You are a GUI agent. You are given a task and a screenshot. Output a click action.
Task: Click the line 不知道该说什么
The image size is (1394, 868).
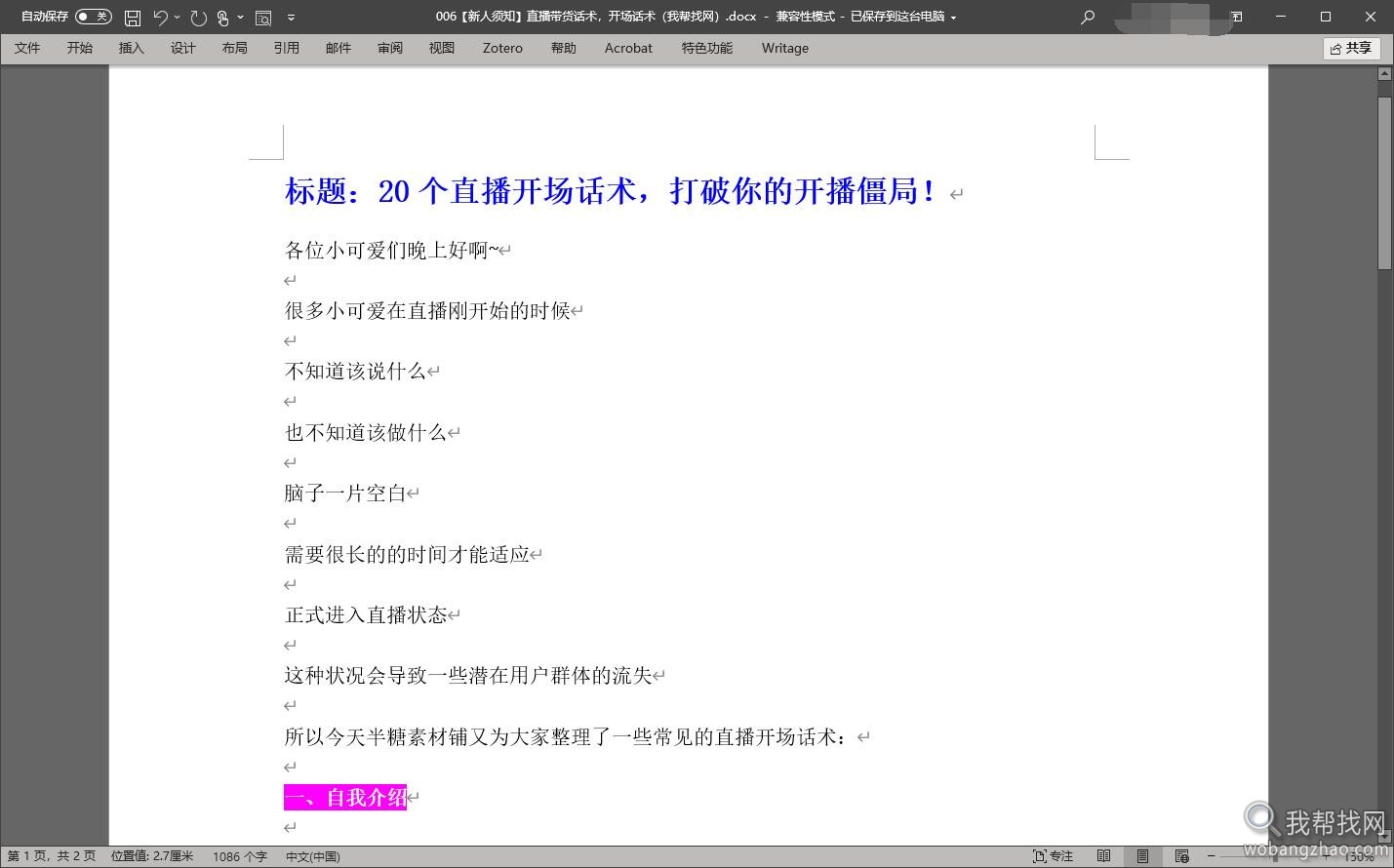coord(355,372)
